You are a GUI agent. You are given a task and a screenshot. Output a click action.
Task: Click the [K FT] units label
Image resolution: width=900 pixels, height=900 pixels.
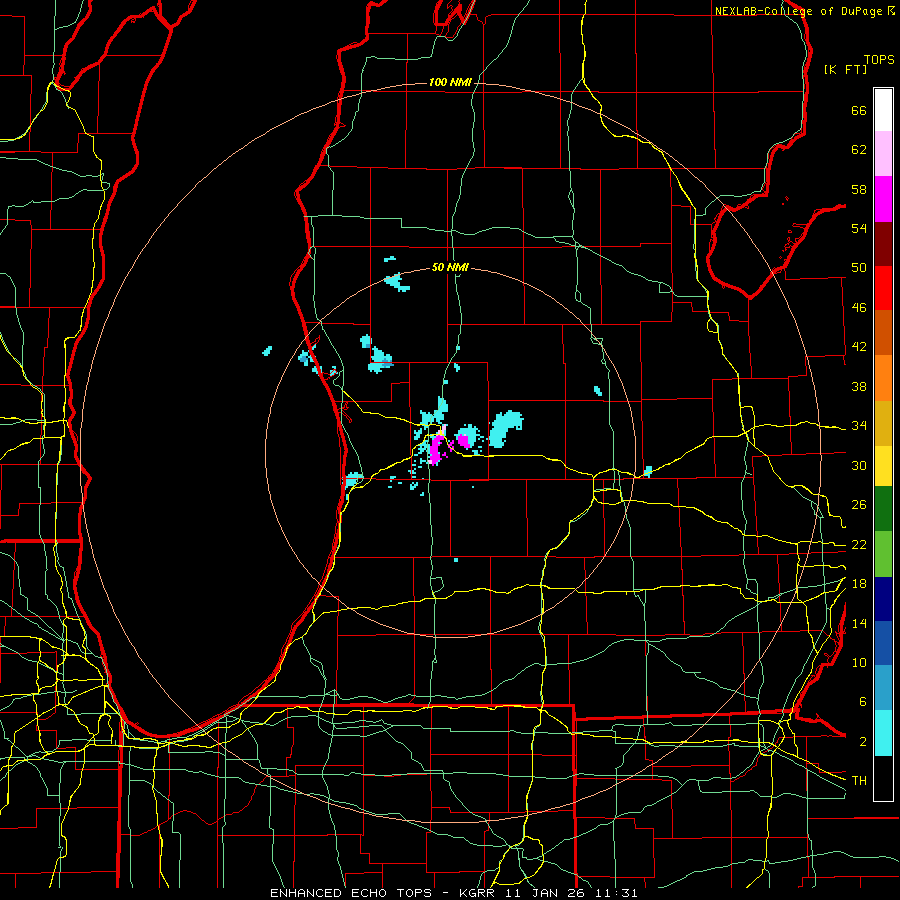(845, 69)
